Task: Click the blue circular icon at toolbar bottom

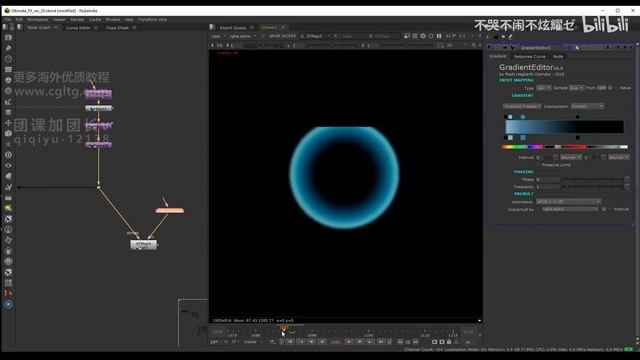Action: pyautogui.click(x=8, y=304)
